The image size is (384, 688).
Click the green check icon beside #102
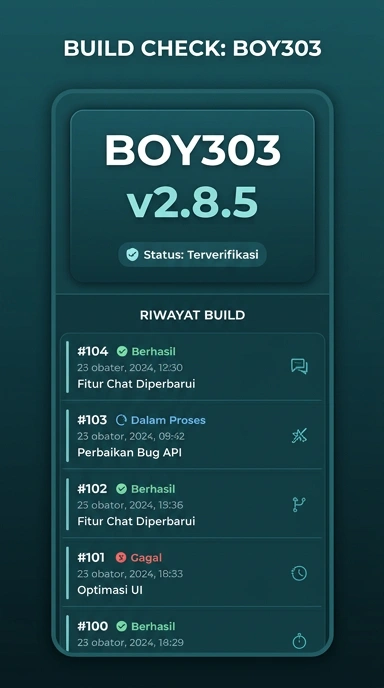(122, 489)
